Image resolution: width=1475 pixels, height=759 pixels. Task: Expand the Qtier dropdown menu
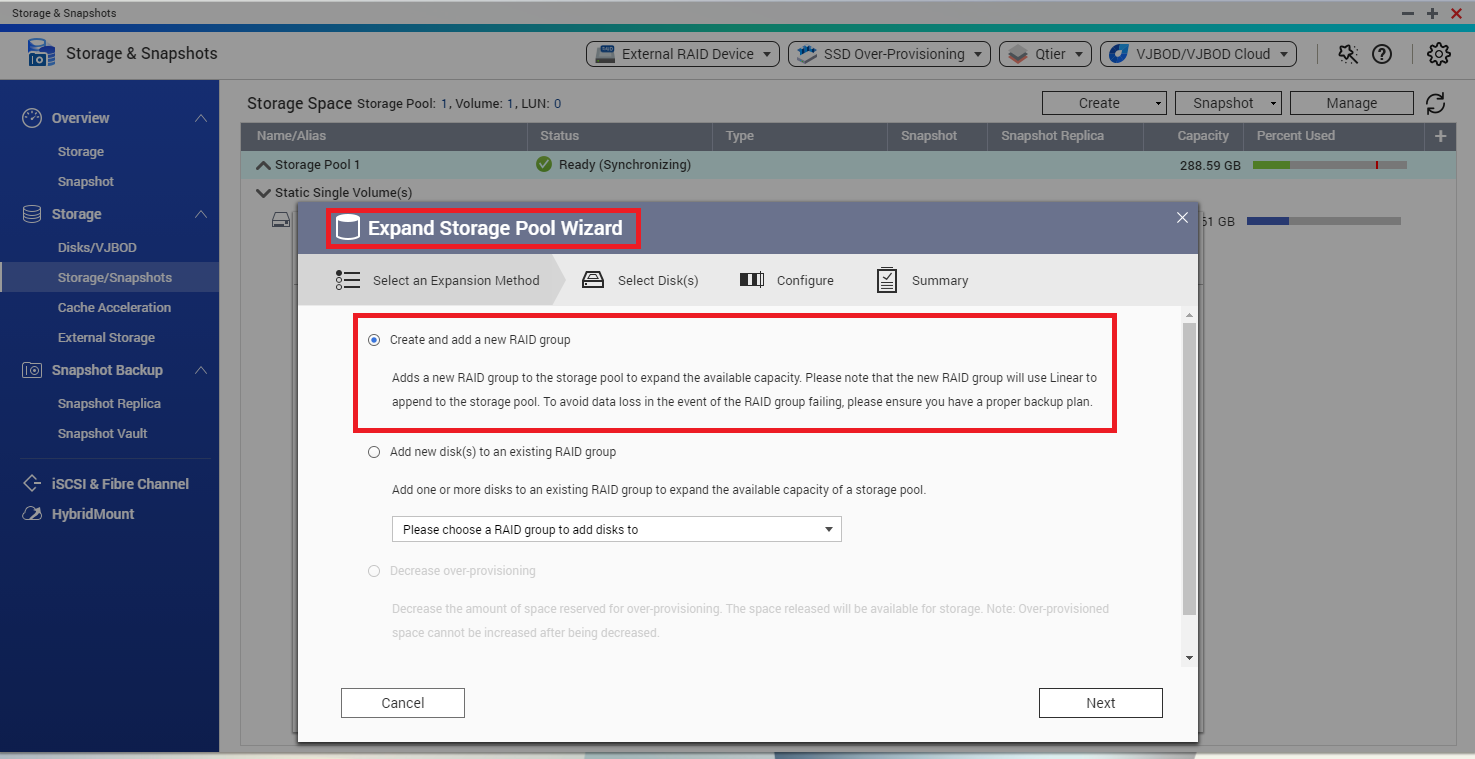coord(1045,54)
